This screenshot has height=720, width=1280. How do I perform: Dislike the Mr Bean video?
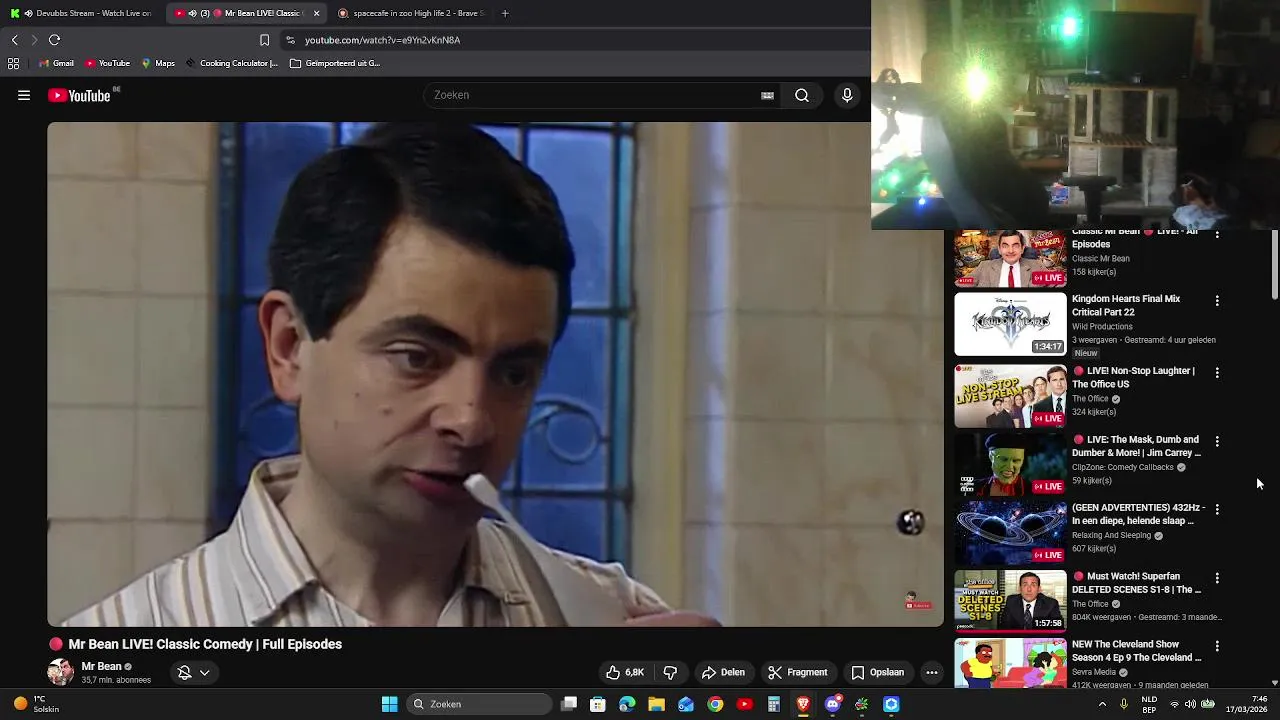point(670,672)
